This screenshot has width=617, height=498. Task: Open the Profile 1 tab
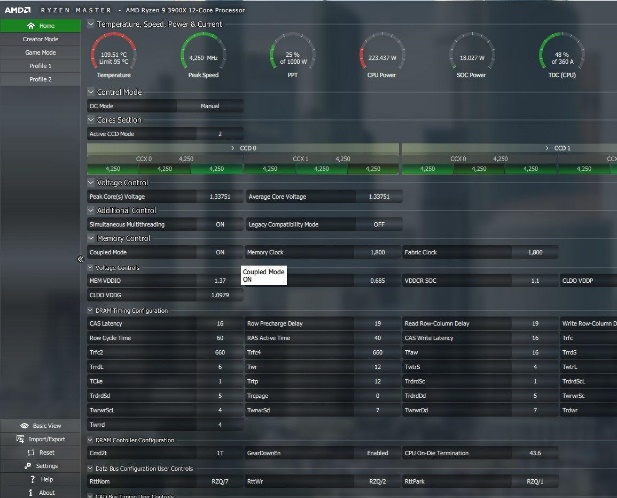40,66
